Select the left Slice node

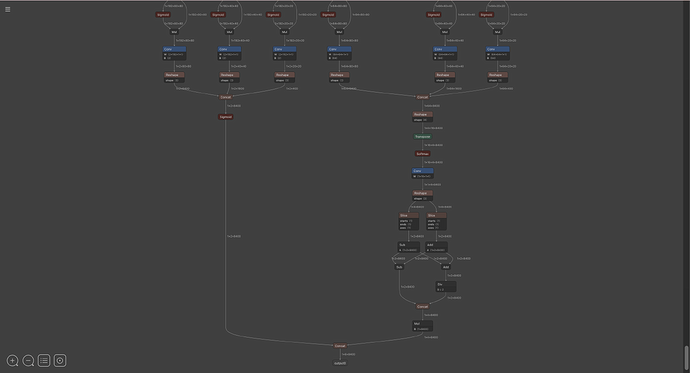click(x=408, y=222)
